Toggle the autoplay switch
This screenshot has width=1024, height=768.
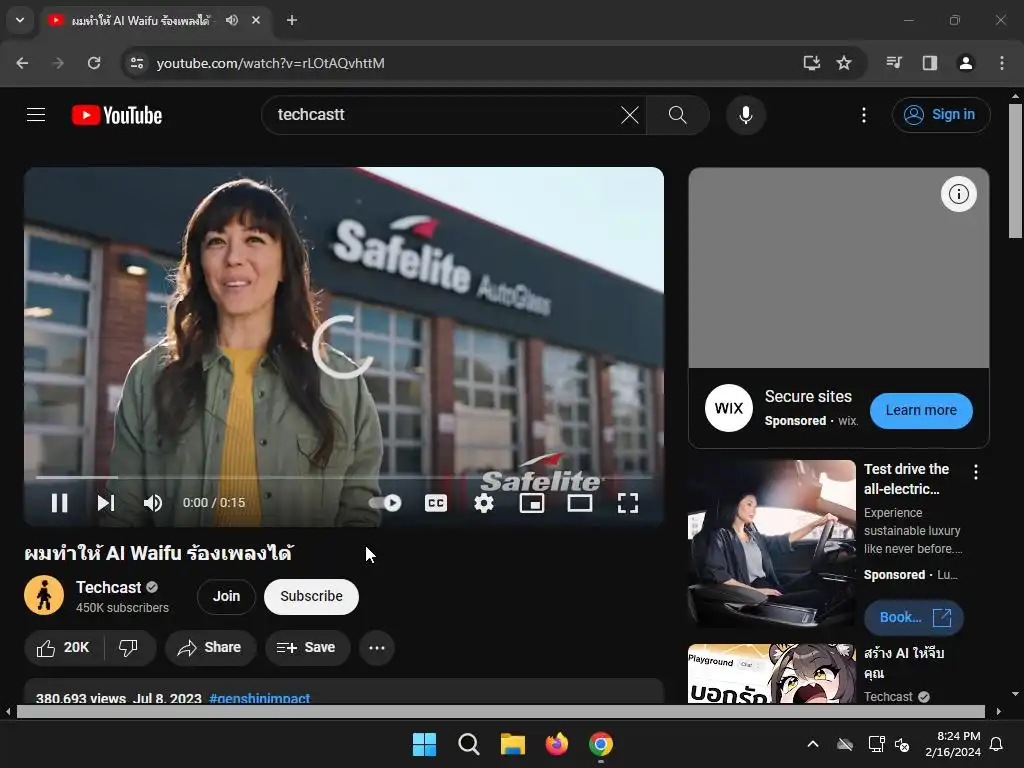click(385, 503)
